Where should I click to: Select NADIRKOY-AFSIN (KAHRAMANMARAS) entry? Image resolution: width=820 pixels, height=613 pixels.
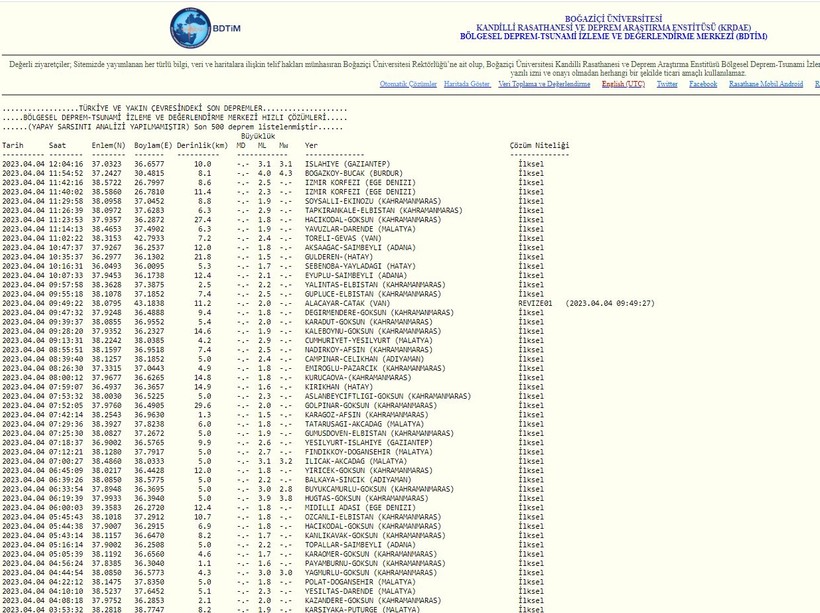[x=368, y=350]
